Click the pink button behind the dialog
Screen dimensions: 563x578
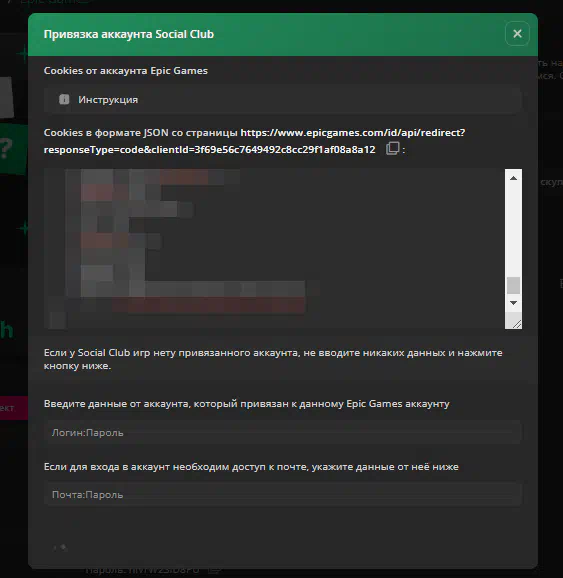(14, 408)
